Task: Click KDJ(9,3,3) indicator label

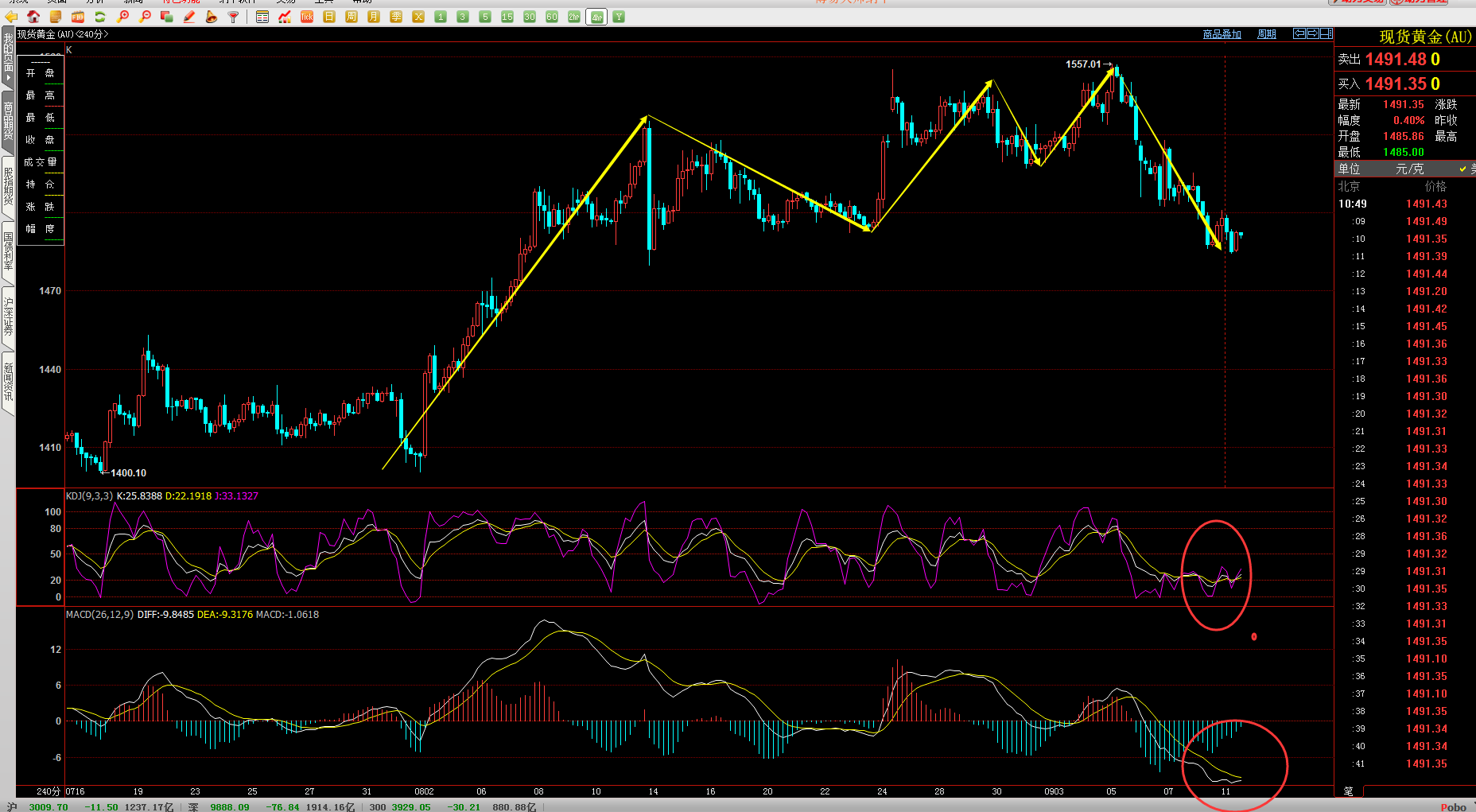Action: point(89,495)
